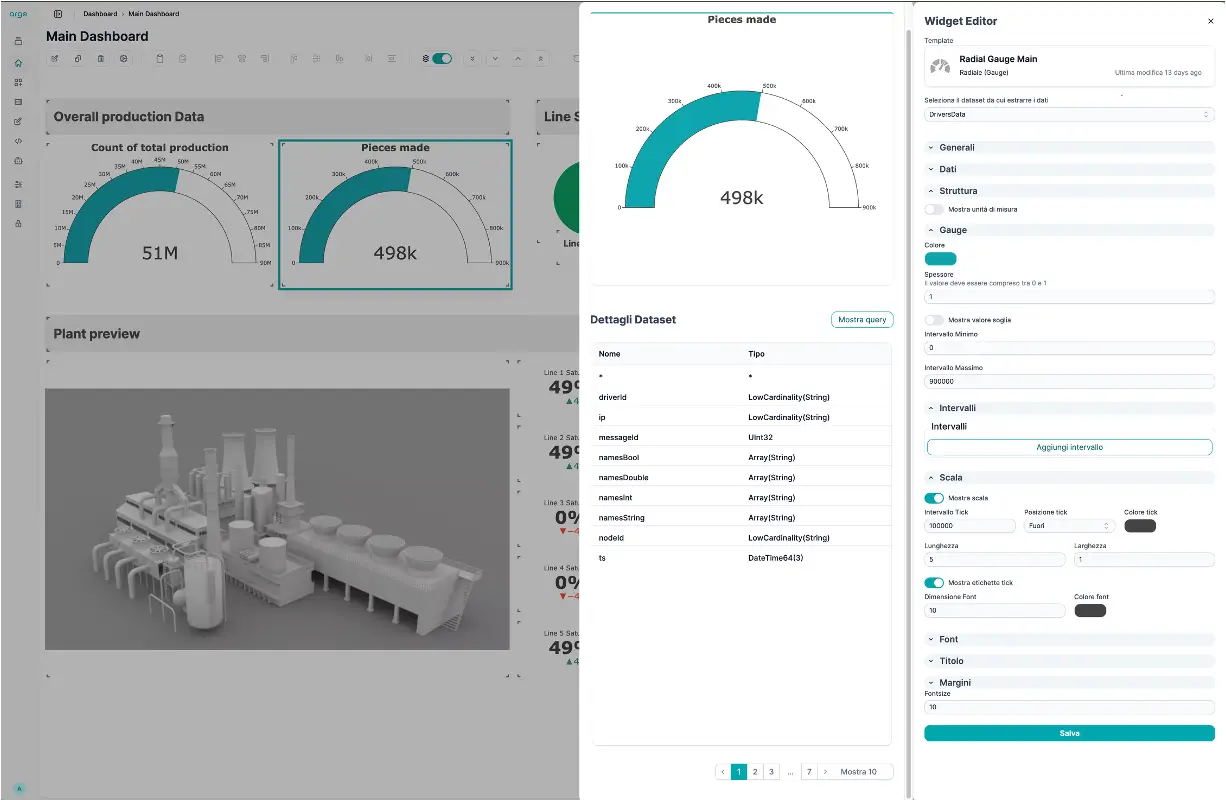Open the Posizione tick dropdown
Viewport: 1226px width, 800px height.
tap(1069, 526)
